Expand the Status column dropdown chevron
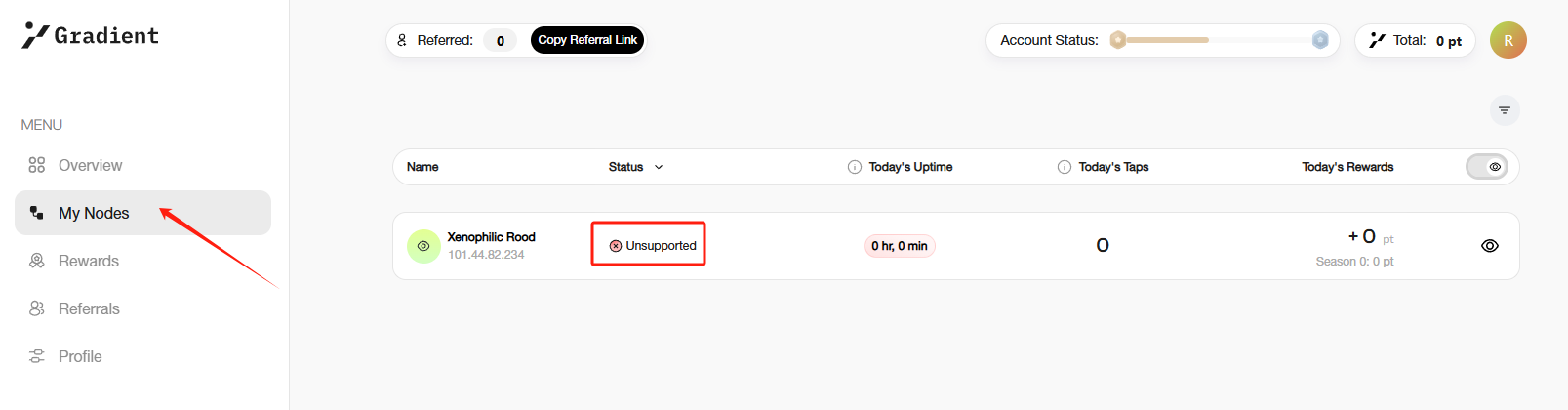Screen dimensions: 1568x410 point(659,167)
